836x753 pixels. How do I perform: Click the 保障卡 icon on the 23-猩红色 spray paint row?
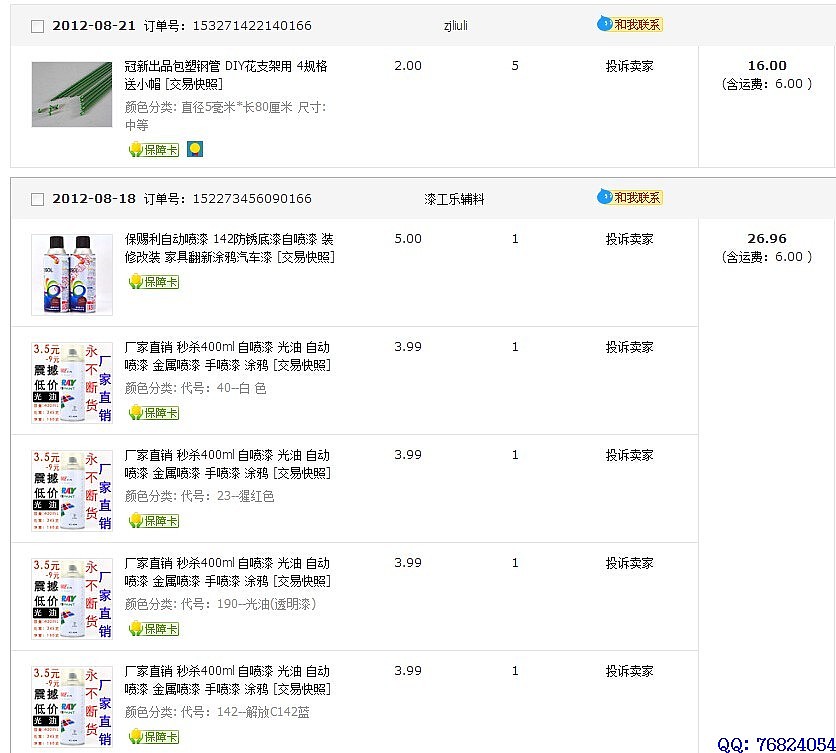click(152, 521)
